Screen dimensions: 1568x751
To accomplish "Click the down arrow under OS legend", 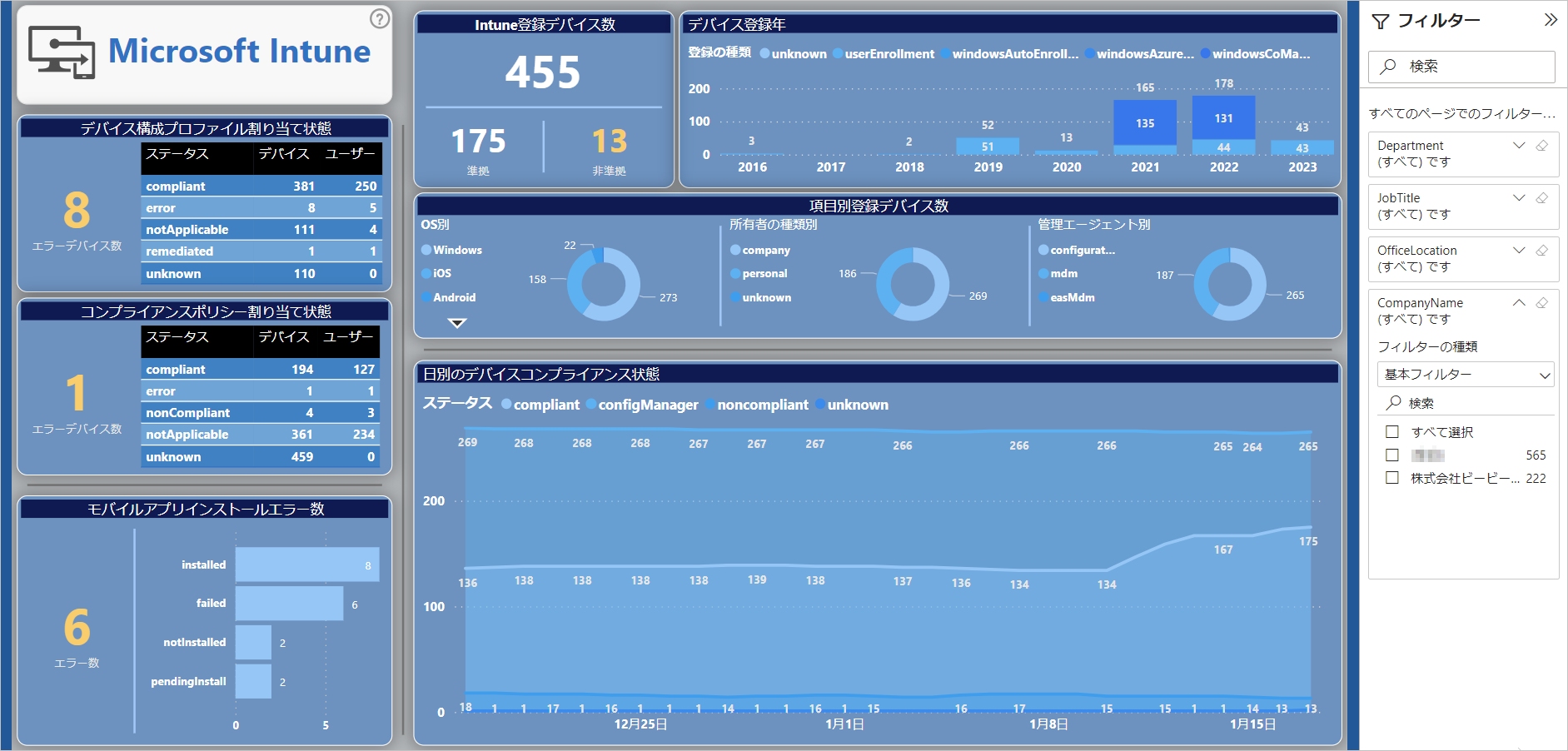I will pyautogui.click(x=457, y=323).
